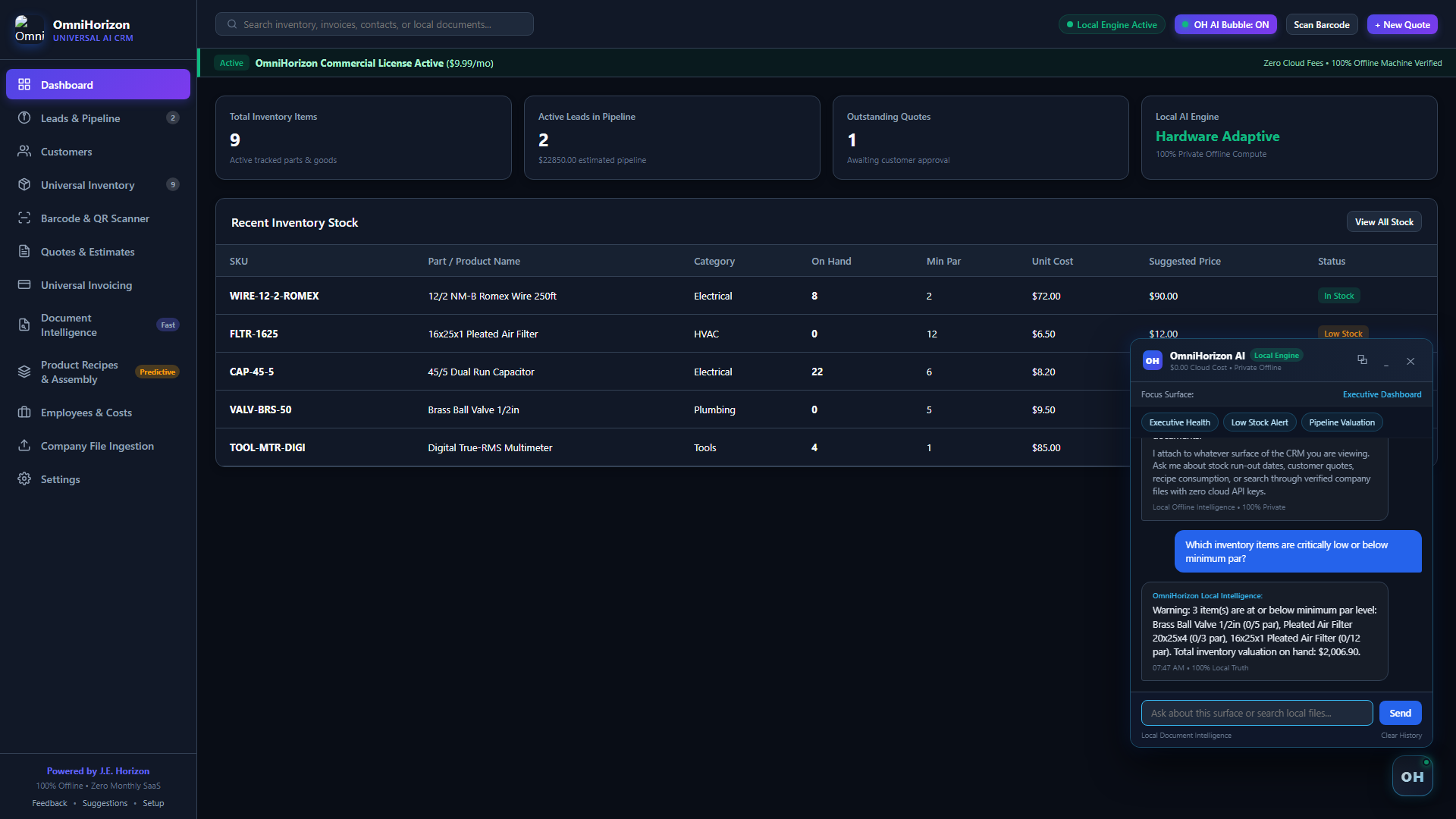Open Quotes & Estimates section
1456x819 pixels.
coord(98,251)
